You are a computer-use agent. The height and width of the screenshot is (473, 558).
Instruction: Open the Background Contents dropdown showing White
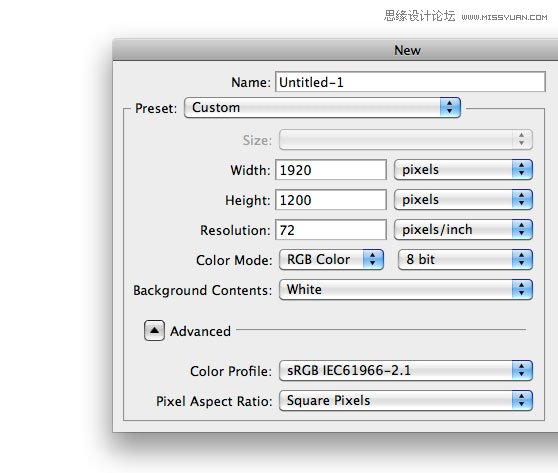point(406,289)
